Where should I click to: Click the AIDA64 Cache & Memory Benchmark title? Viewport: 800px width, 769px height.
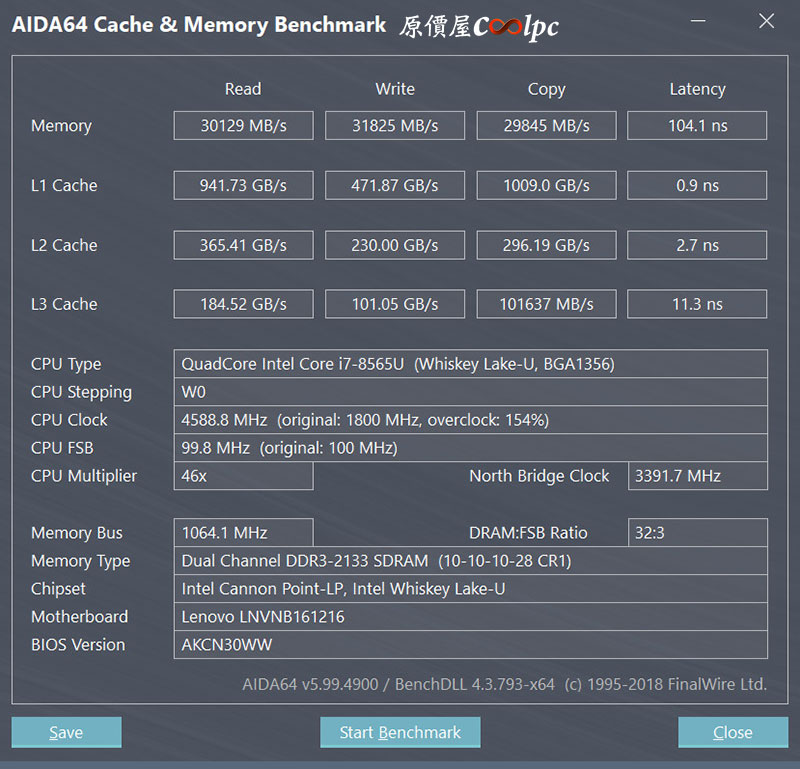(x=198, y=25)
